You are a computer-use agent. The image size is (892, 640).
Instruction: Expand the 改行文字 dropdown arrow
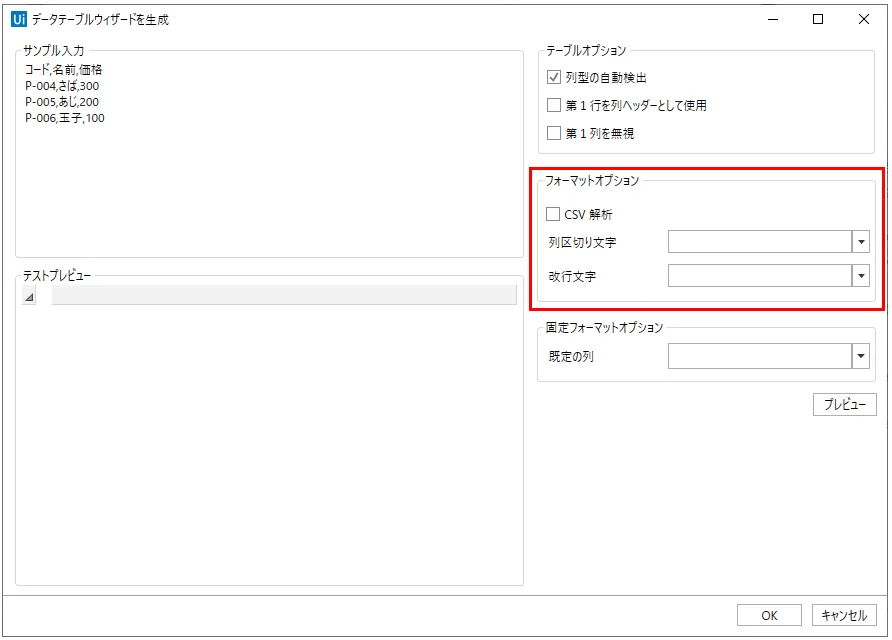coord(860,276)
